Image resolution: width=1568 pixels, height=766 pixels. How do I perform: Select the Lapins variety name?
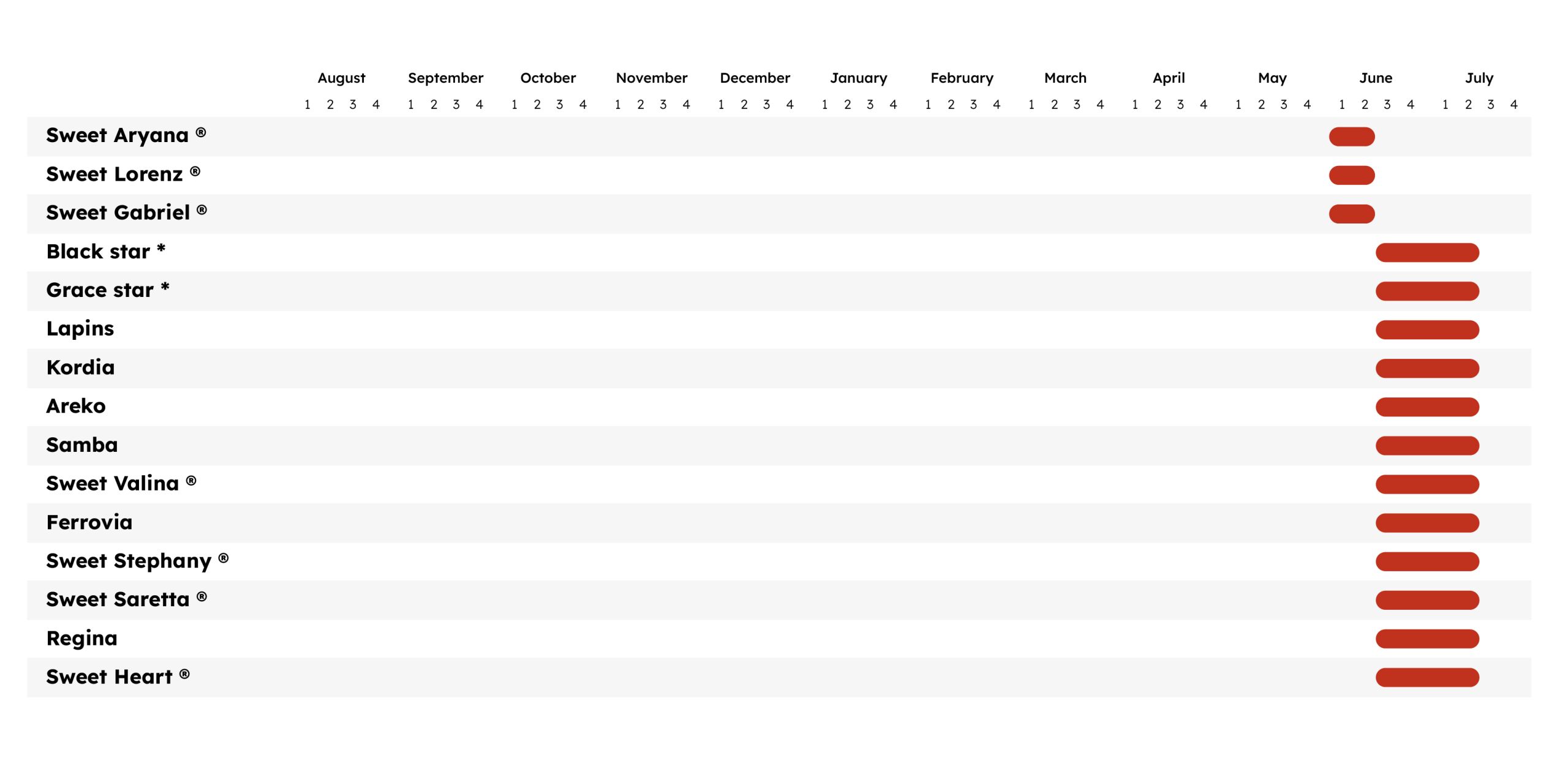(80, 329)
